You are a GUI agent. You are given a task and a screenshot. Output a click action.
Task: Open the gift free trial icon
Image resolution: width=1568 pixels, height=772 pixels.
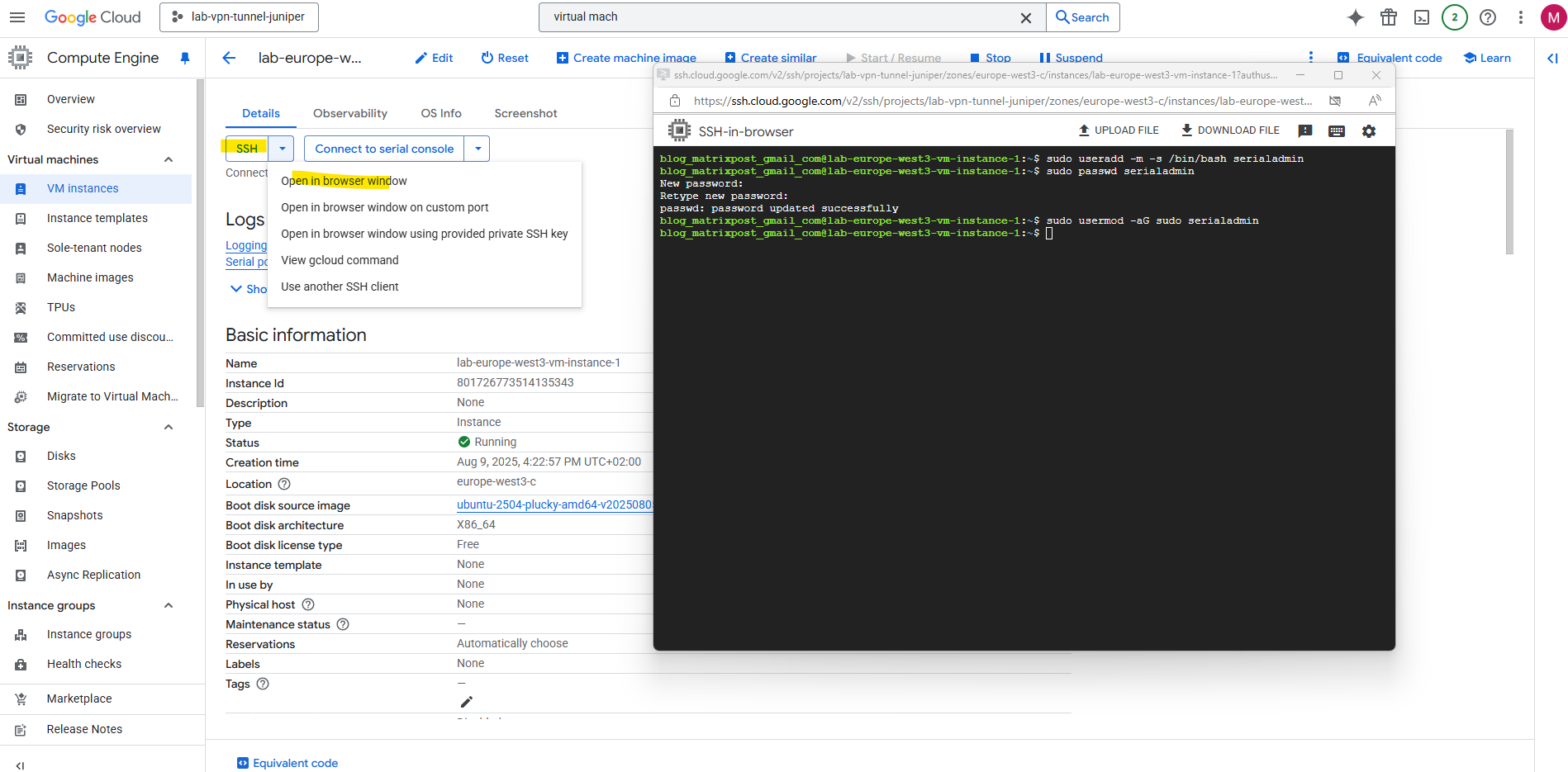point(1389,17)
